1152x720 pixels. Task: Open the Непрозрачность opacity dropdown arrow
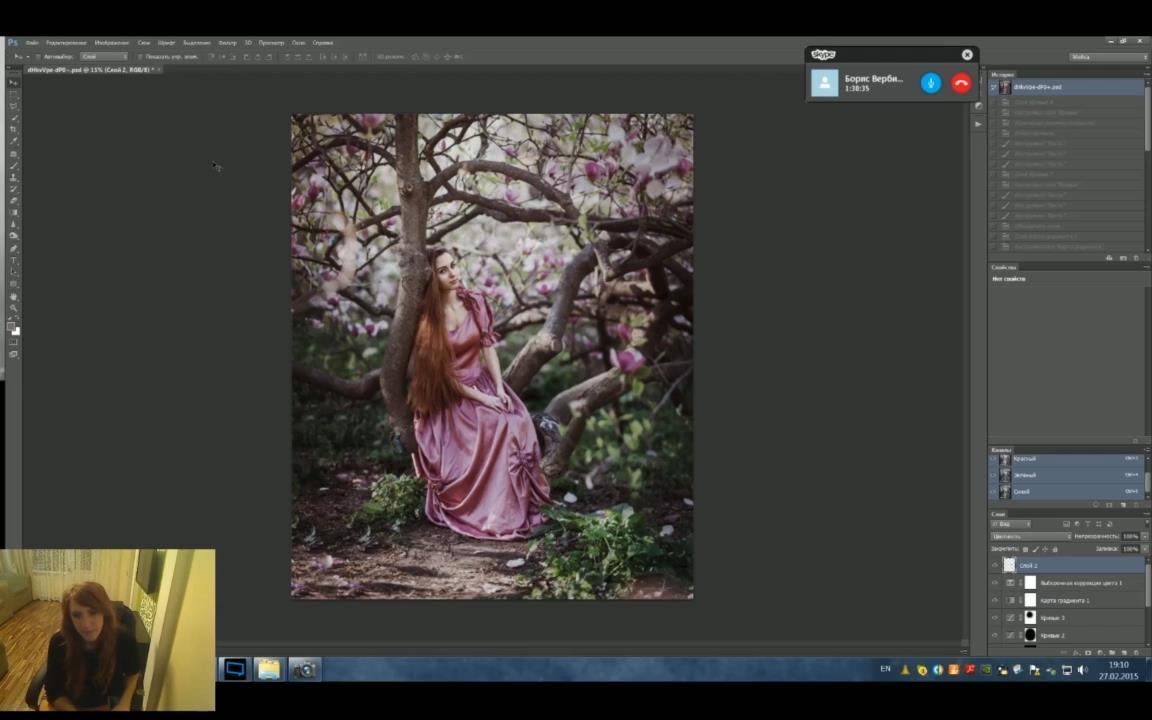[1145, 536]
